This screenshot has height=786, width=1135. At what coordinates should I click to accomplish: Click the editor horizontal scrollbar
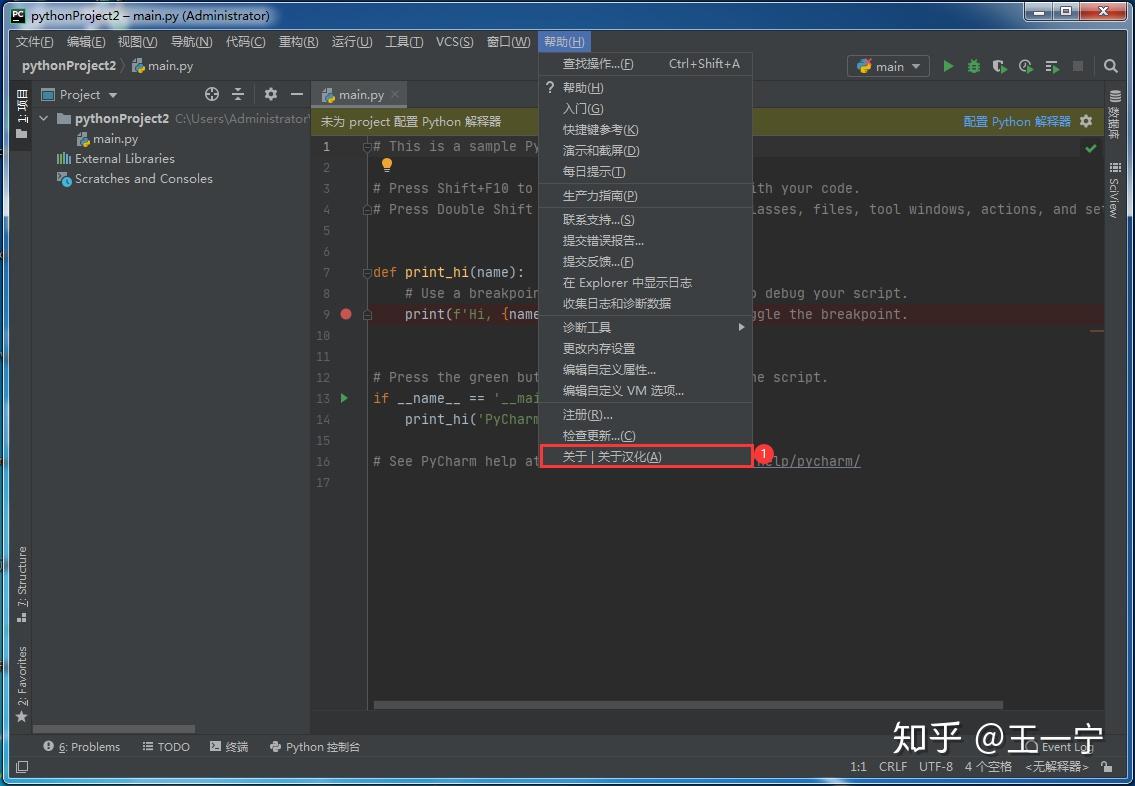[688, 705]
